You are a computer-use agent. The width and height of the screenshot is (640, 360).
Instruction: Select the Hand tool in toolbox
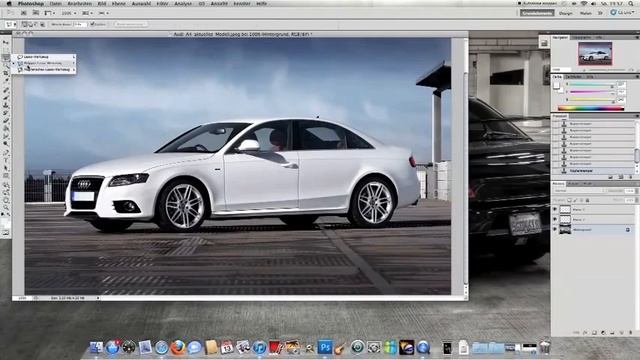6,200
